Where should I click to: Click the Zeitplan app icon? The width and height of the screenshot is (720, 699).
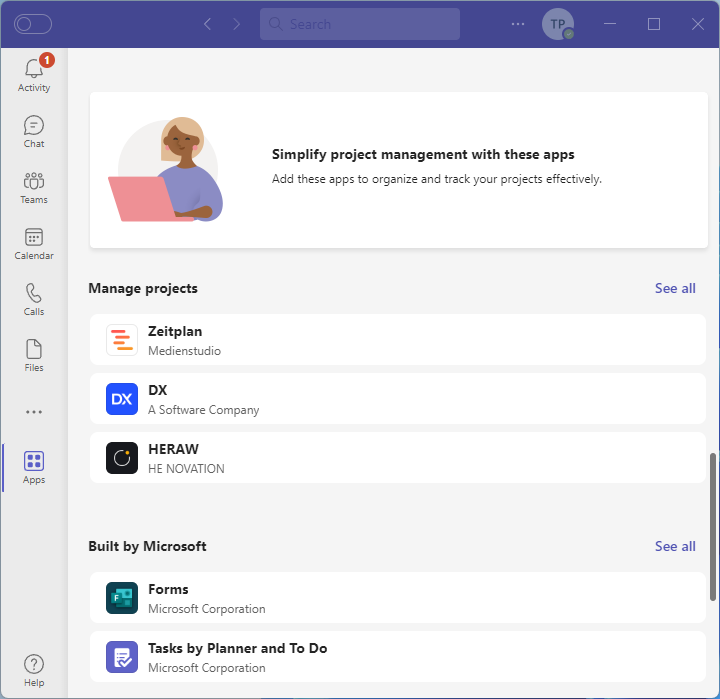(122, 340)
